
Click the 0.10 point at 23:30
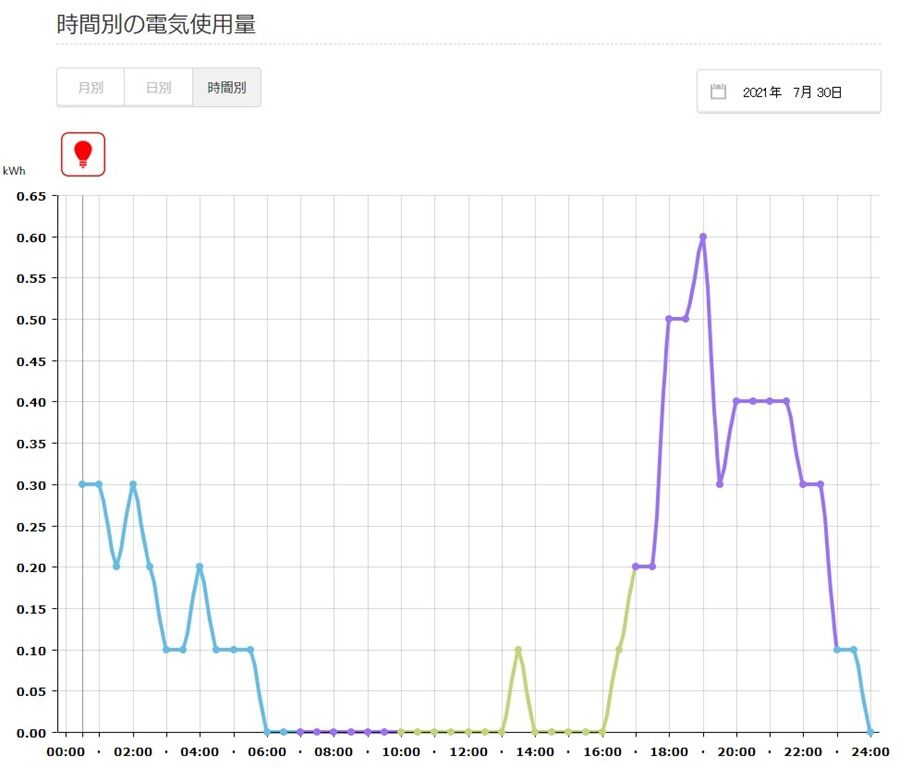coord(854,649)
